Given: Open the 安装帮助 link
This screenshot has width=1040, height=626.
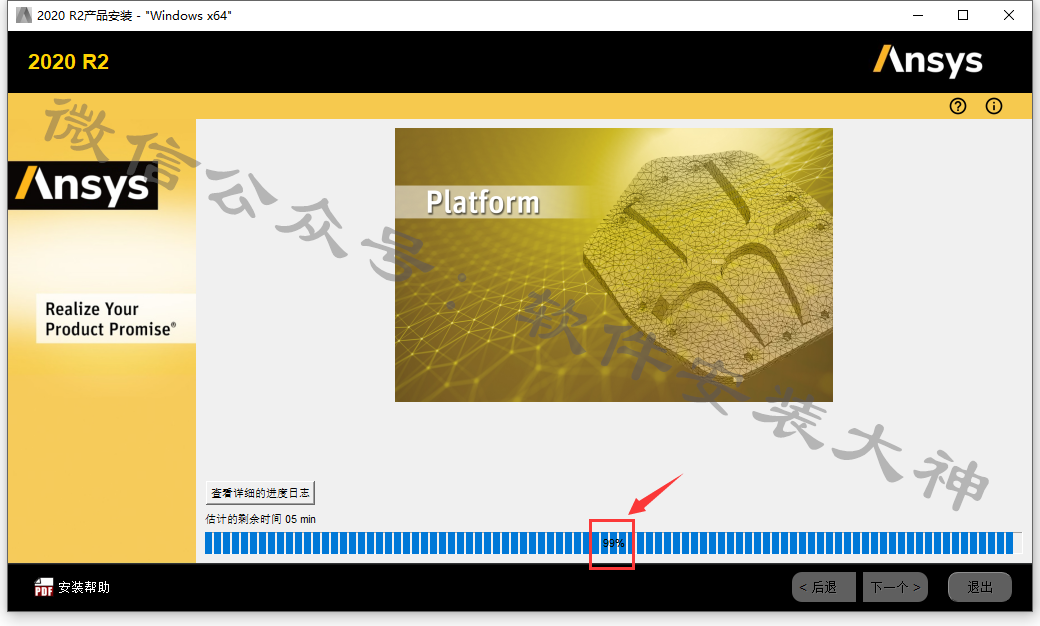Looking at the screenshot, I should pos(84,587).
